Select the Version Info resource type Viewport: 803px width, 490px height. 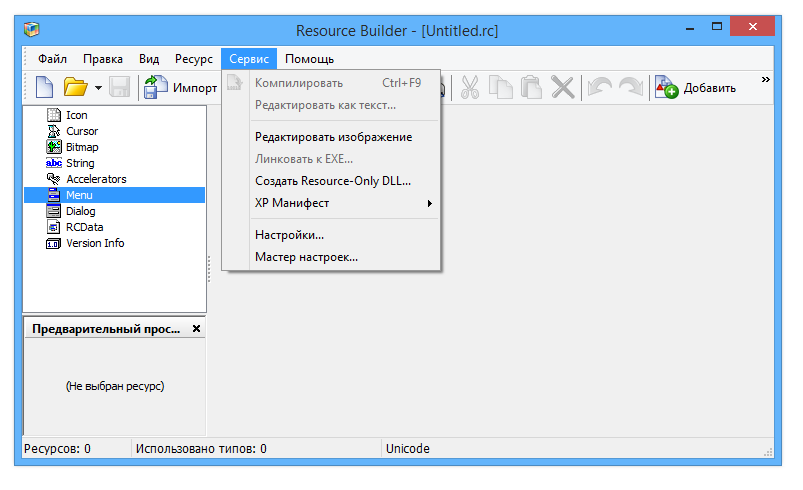tap(94, 243)
